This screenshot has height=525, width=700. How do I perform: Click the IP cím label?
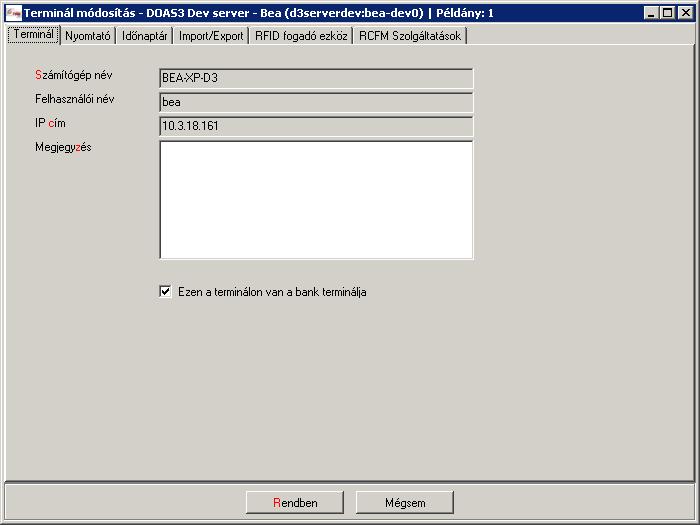tap(50, 123)
